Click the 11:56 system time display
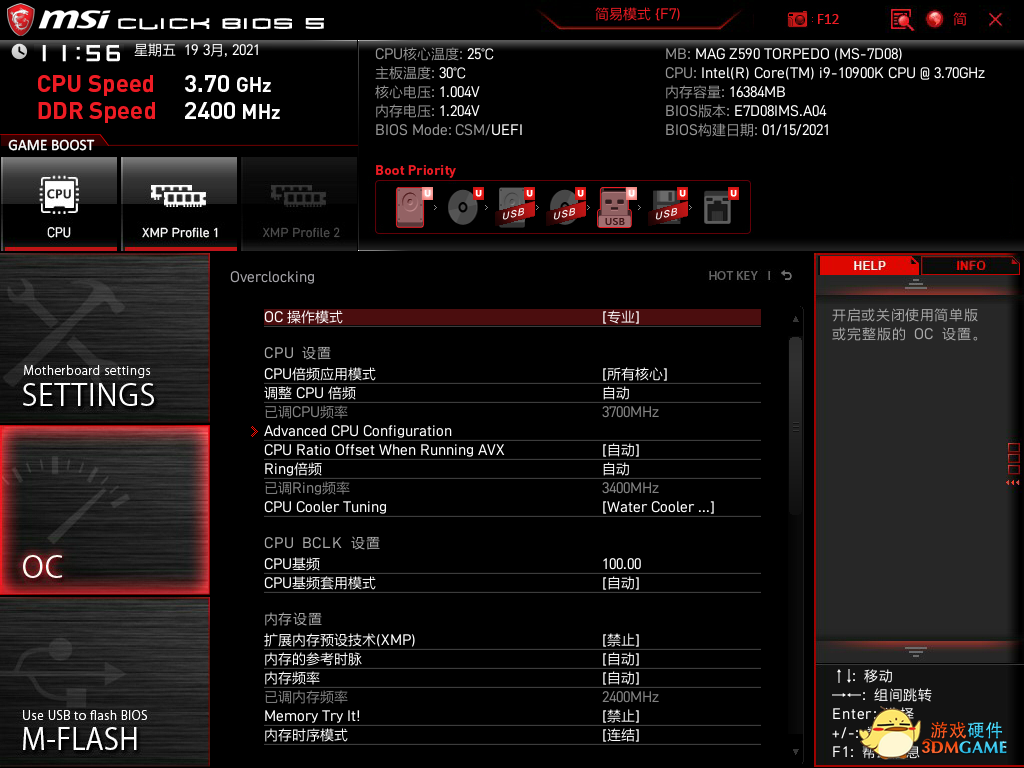1024x768 pixels. click(80, 53)
